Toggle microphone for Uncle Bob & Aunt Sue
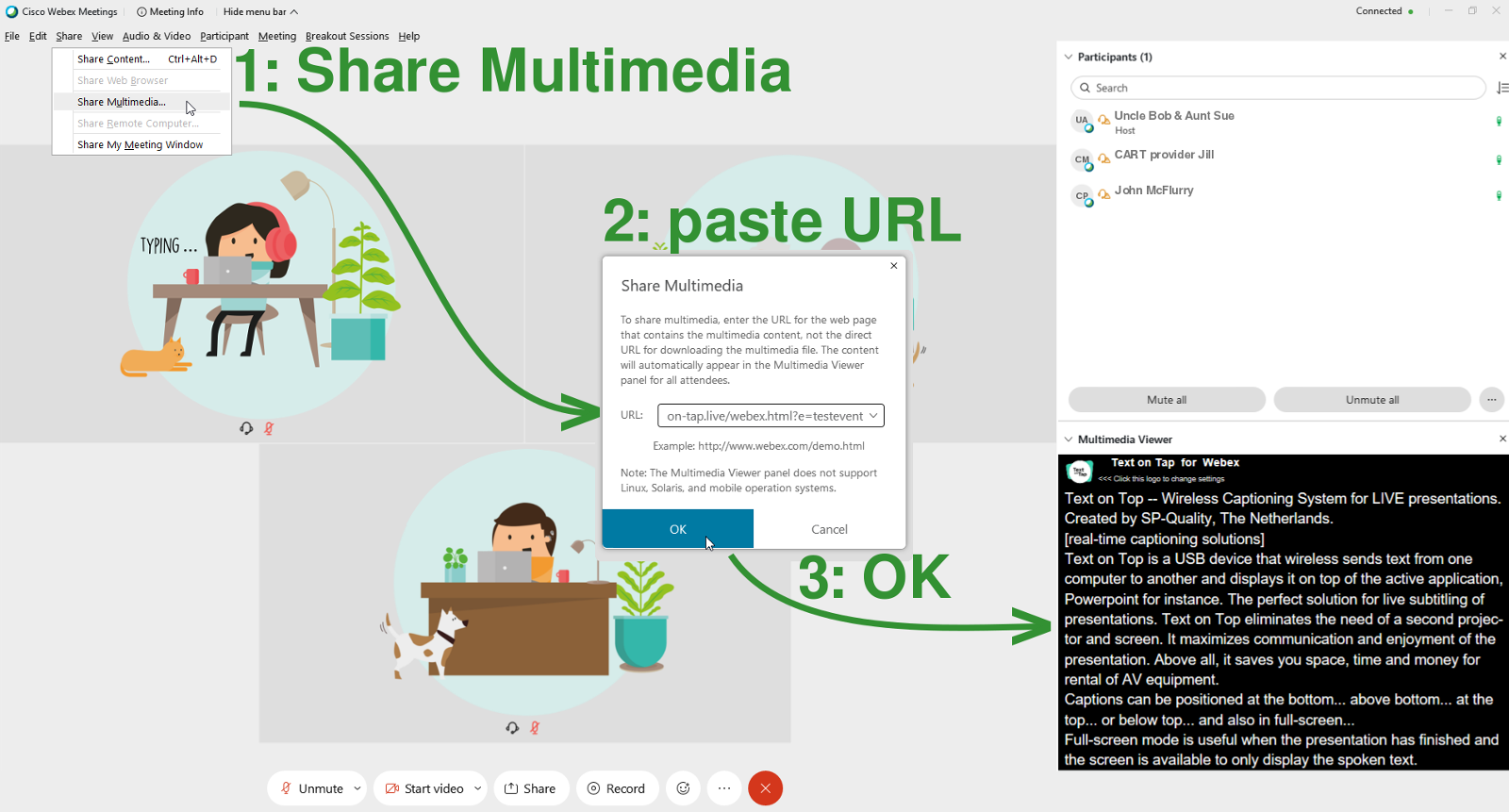Screen dimensions: 1509x812 tap(1499, 121)
